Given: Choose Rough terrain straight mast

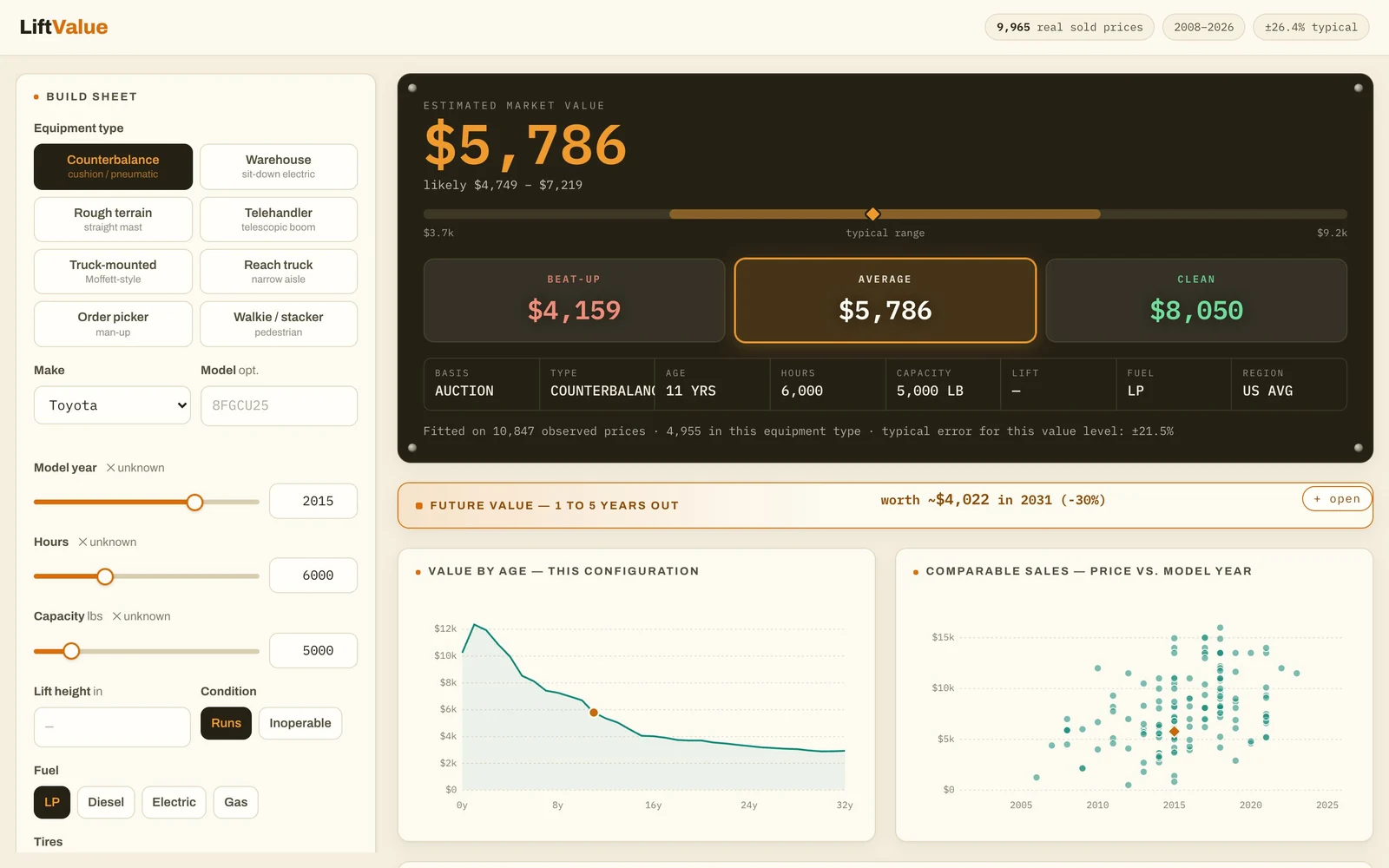Looking at the screenshot, I should tap(113, 220).
